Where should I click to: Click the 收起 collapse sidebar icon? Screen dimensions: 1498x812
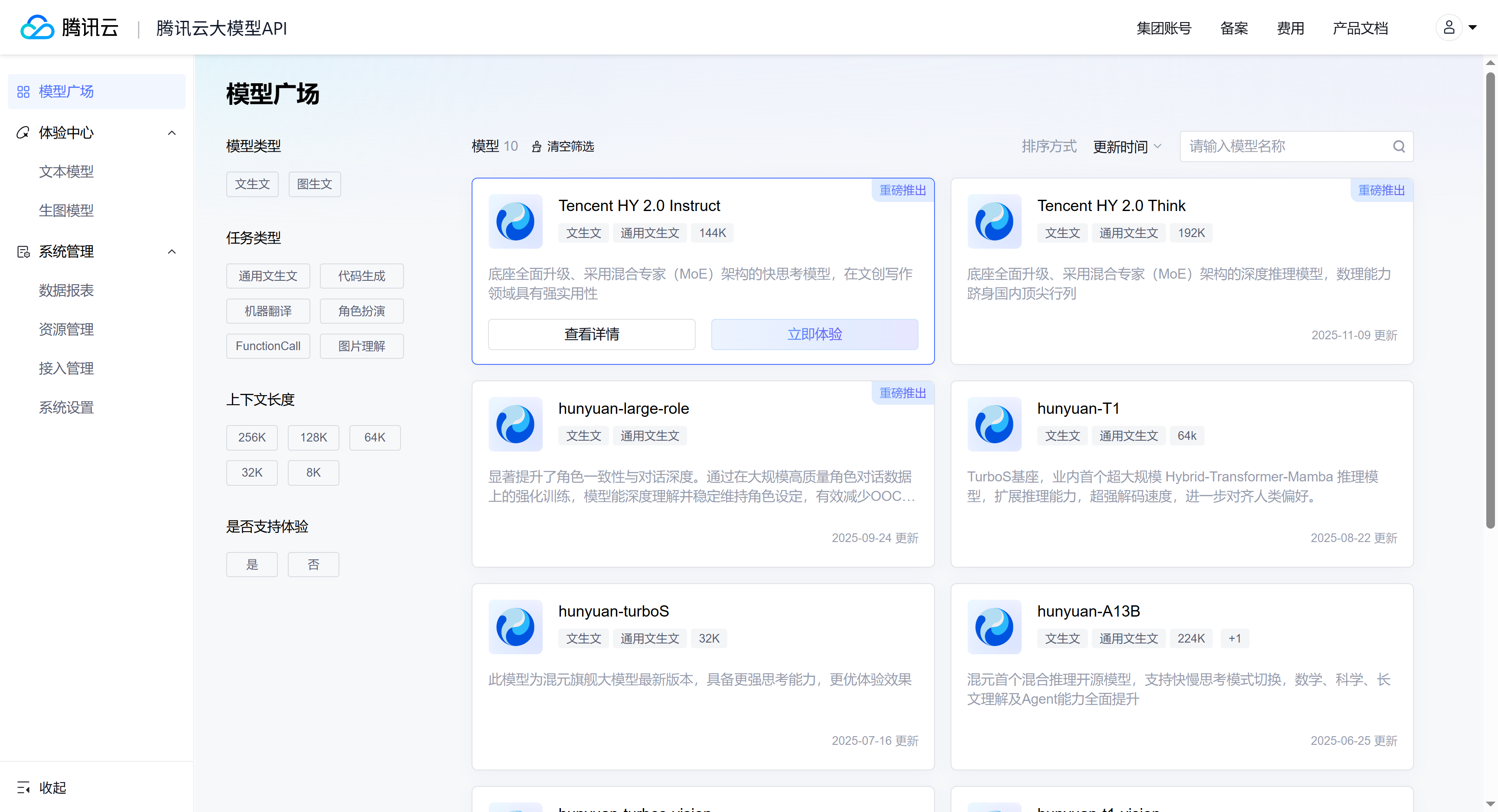click(x=23, y=788)
